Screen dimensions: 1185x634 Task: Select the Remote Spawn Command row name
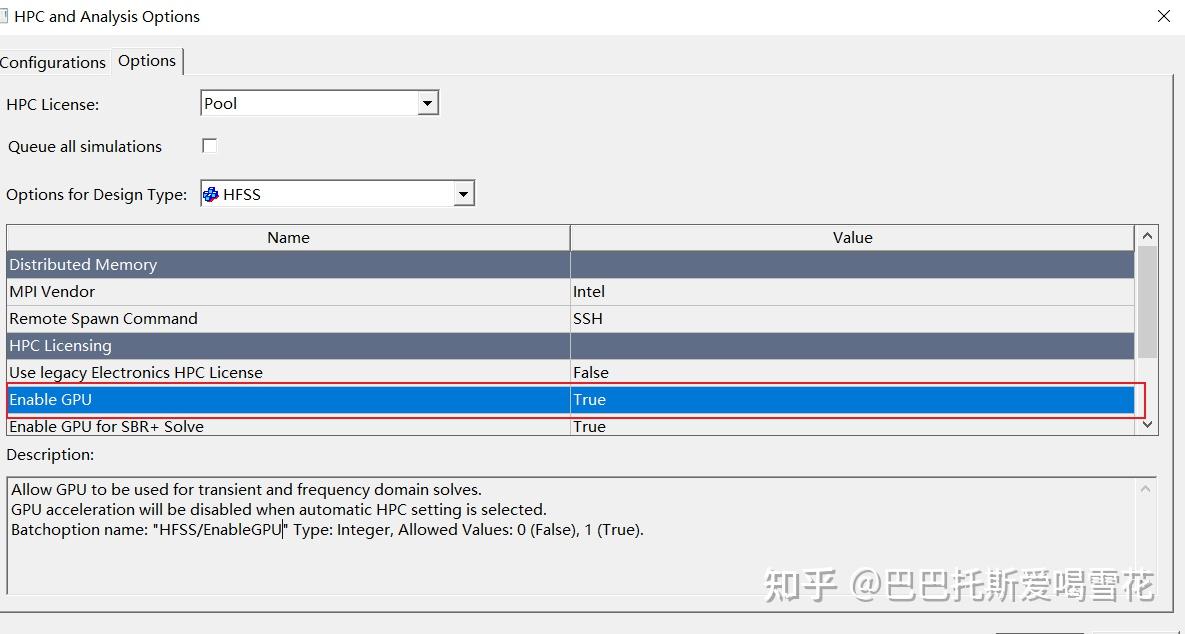coord(288,318)
